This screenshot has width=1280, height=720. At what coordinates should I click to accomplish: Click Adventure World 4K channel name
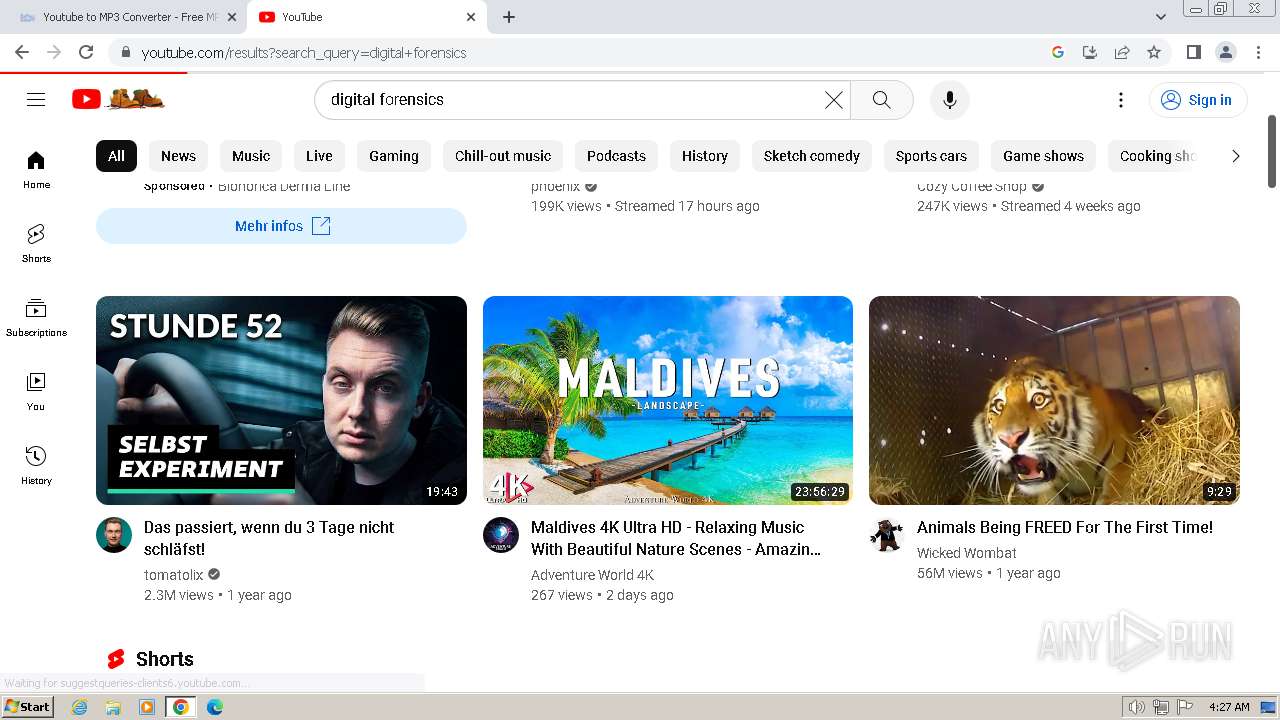coord(592,575)
